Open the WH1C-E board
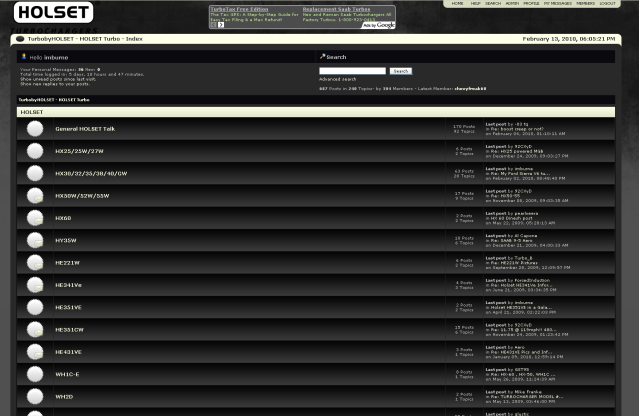639x416 pixels. 67,374
